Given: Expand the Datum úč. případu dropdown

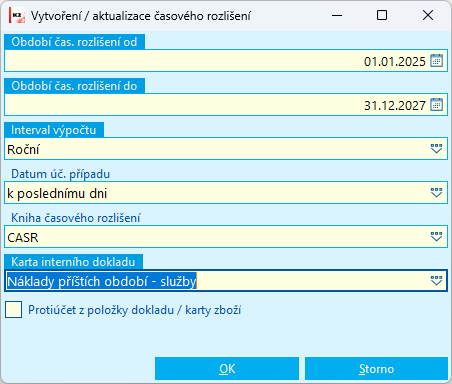Looking at the screenshot, I should pos(436,193).
